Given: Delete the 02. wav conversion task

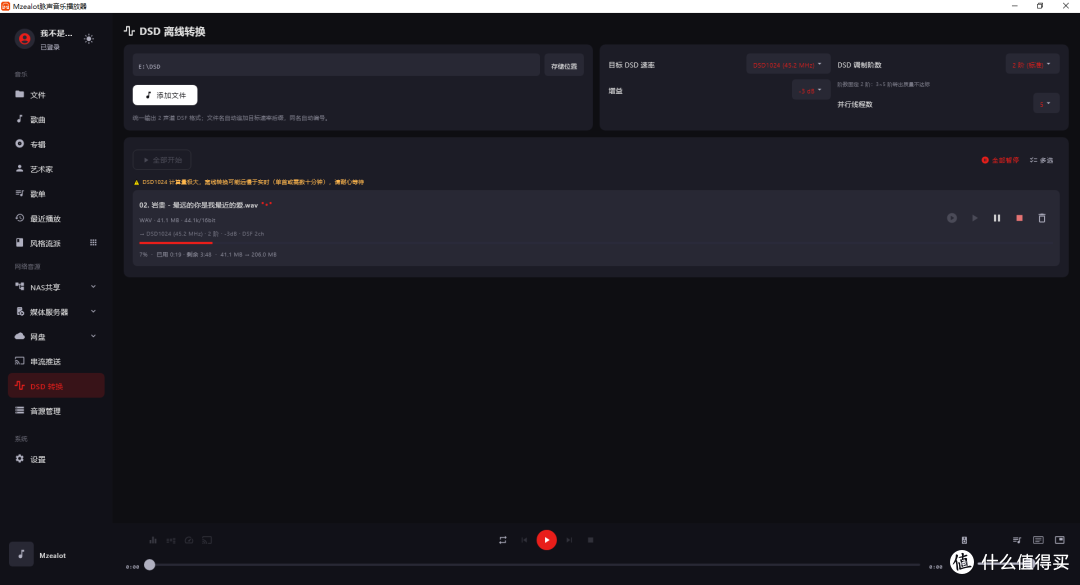Looking at the screenshot, I should coord(1042,218).
